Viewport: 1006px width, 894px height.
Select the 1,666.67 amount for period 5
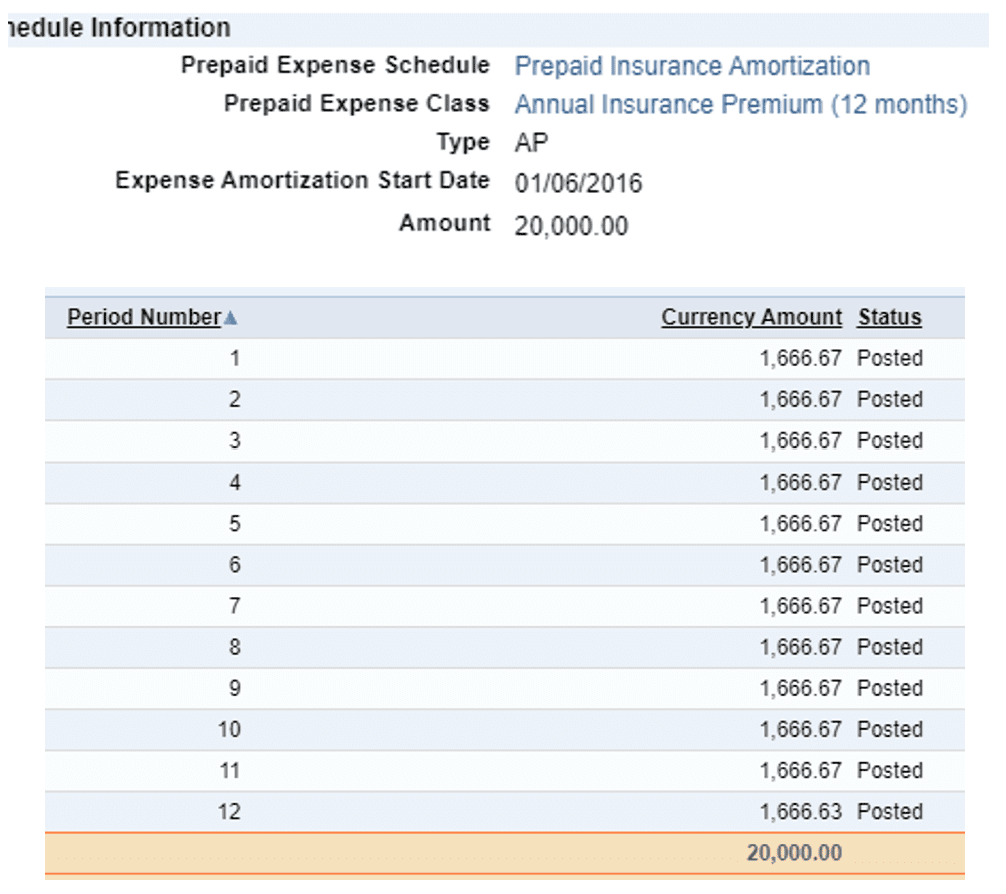tap(801, 523)
